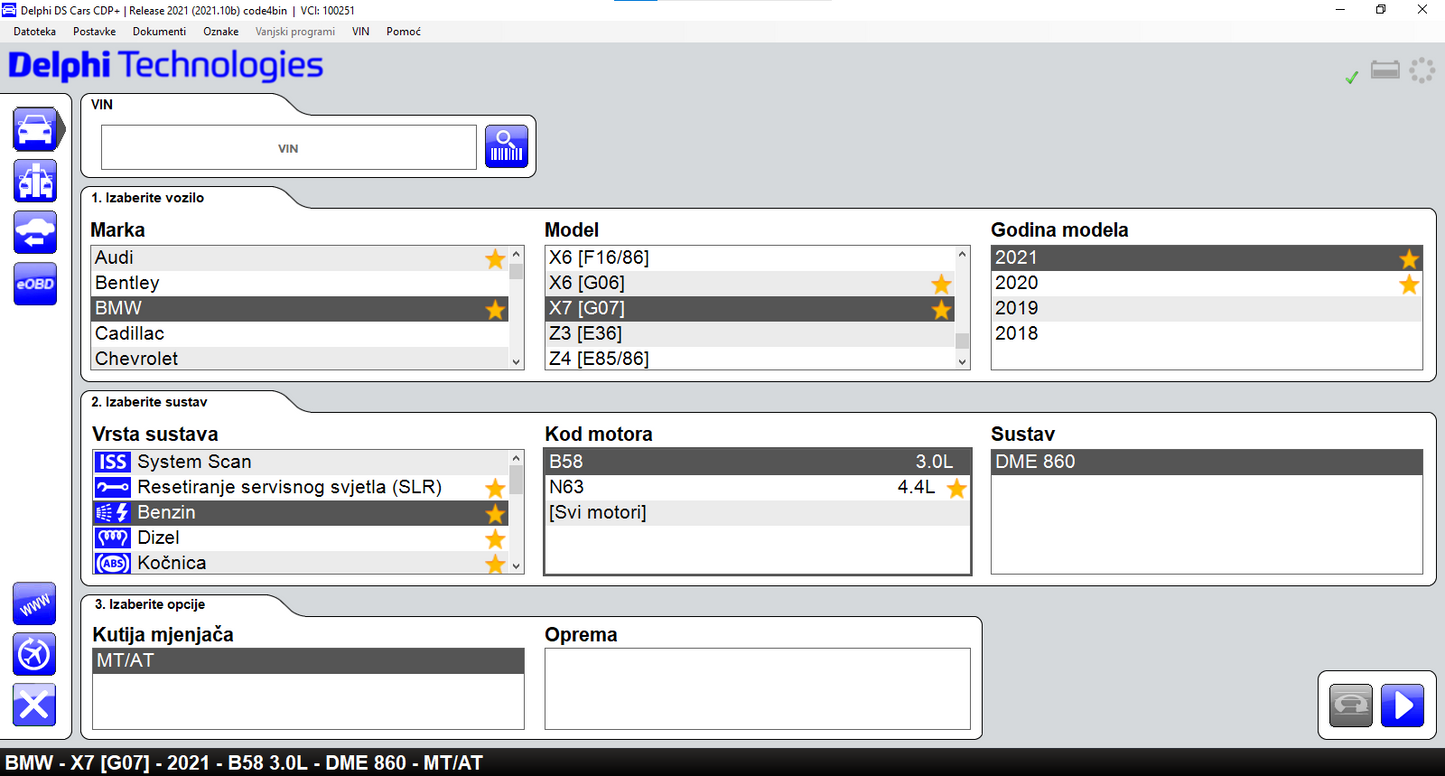Select Dizel system type
The height and width of the screenshot is (776, 1445).
(x=158, y=538)
